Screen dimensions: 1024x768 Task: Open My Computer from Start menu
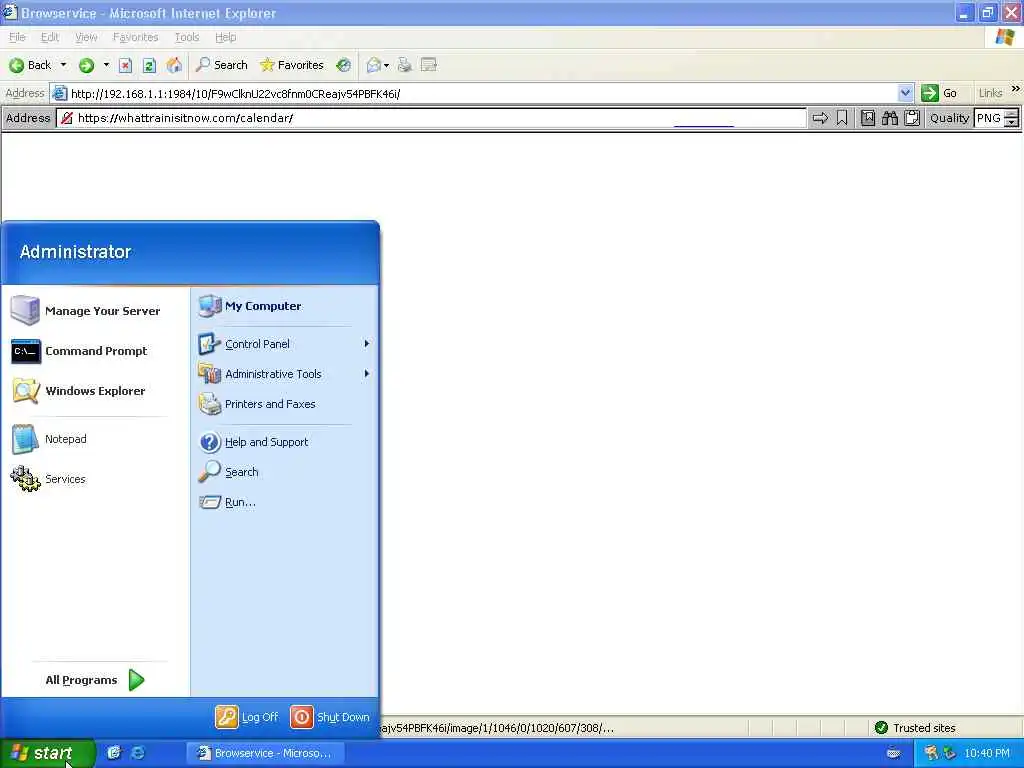[x=284, y=306]
